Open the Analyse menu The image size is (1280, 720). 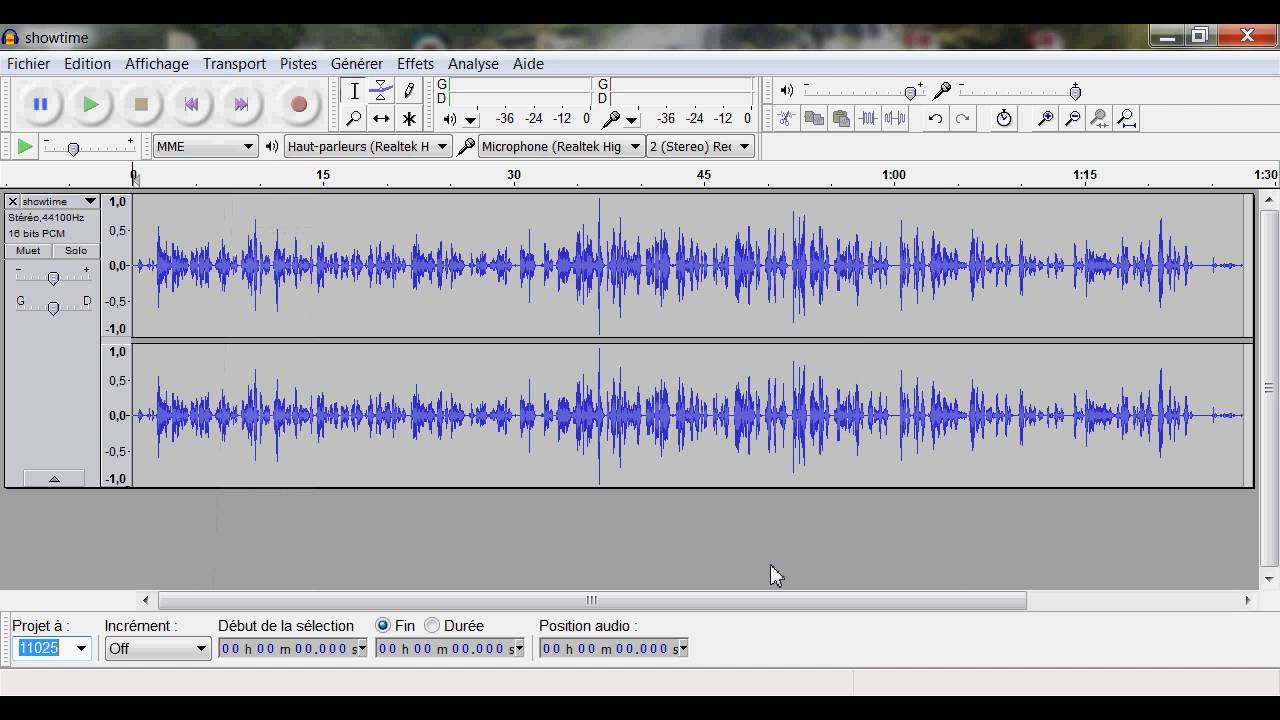pos(473,63)
